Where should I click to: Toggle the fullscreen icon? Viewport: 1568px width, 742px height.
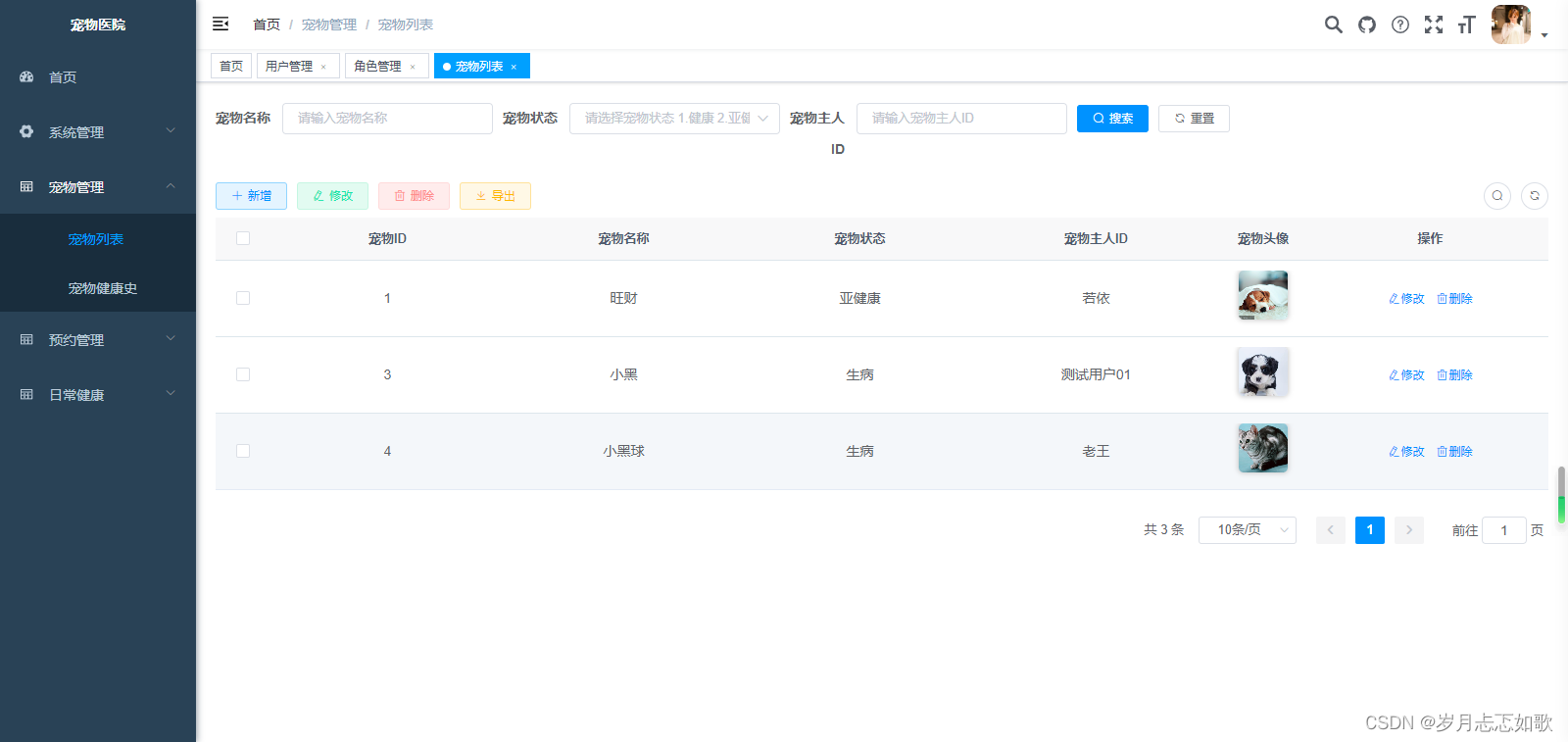pyautogui.click(x=1434, y=25)
